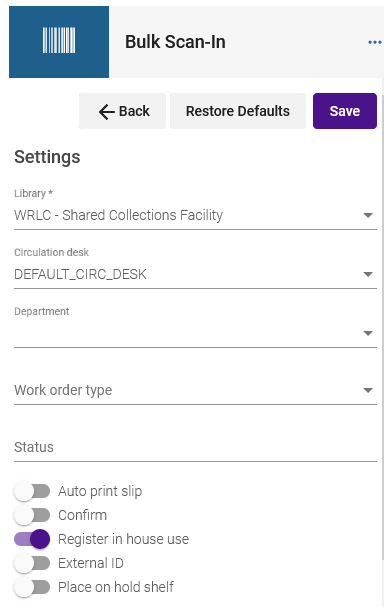The height and width of the screenshot is (607, 384).
Task: Enable the Confirm toggle
Action: [32, 515]
